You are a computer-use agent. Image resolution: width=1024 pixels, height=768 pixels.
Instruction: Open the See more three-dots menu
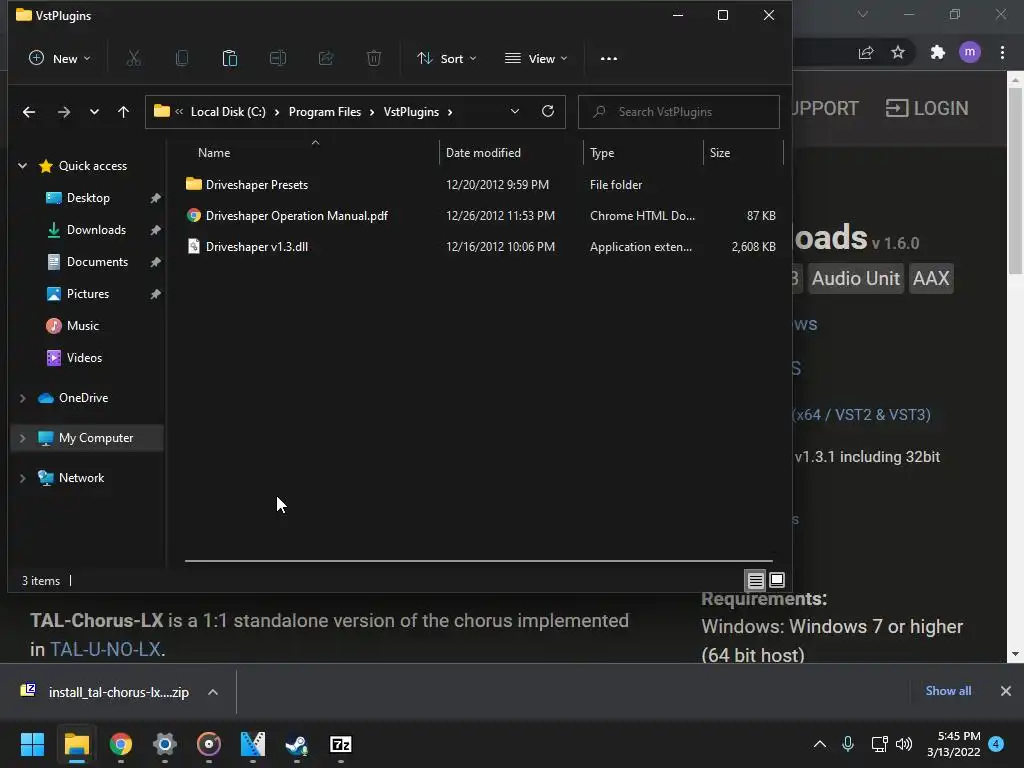pyautogui.click(x=609, y=59)
